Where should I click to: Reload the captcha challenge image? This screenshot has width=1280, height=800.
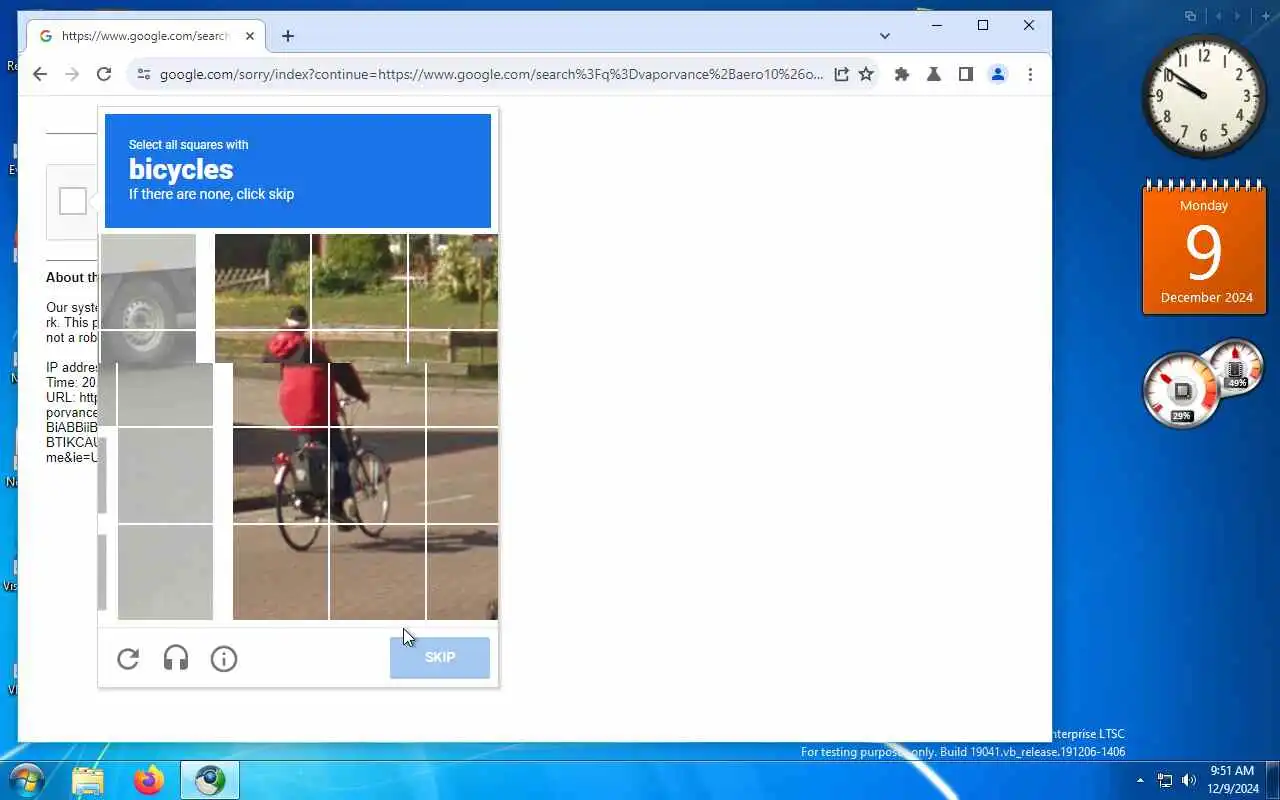[128, 658]
